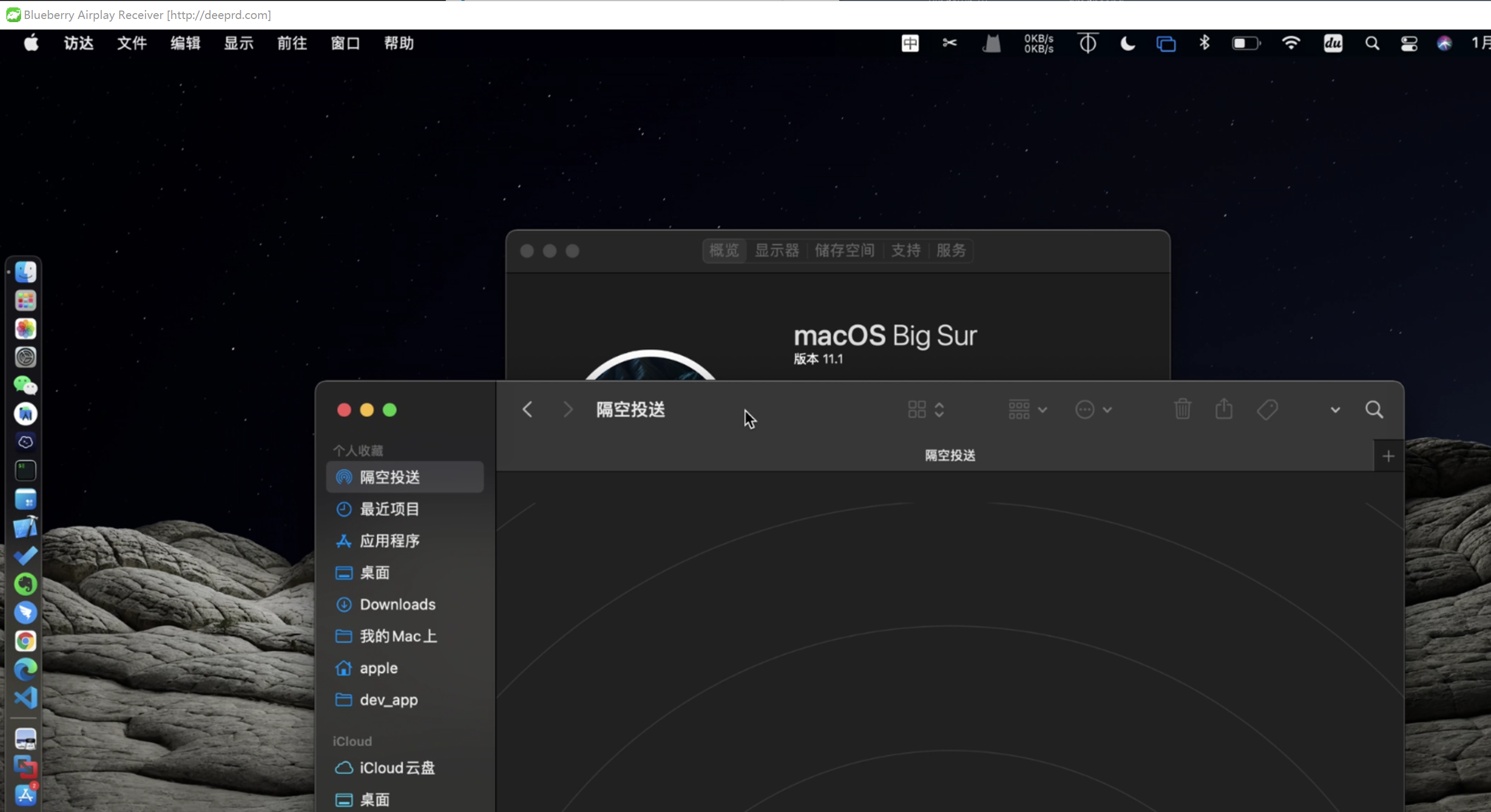
Task: Click the share icon in Finder toolbar
Action: [x=1224, y=408]
